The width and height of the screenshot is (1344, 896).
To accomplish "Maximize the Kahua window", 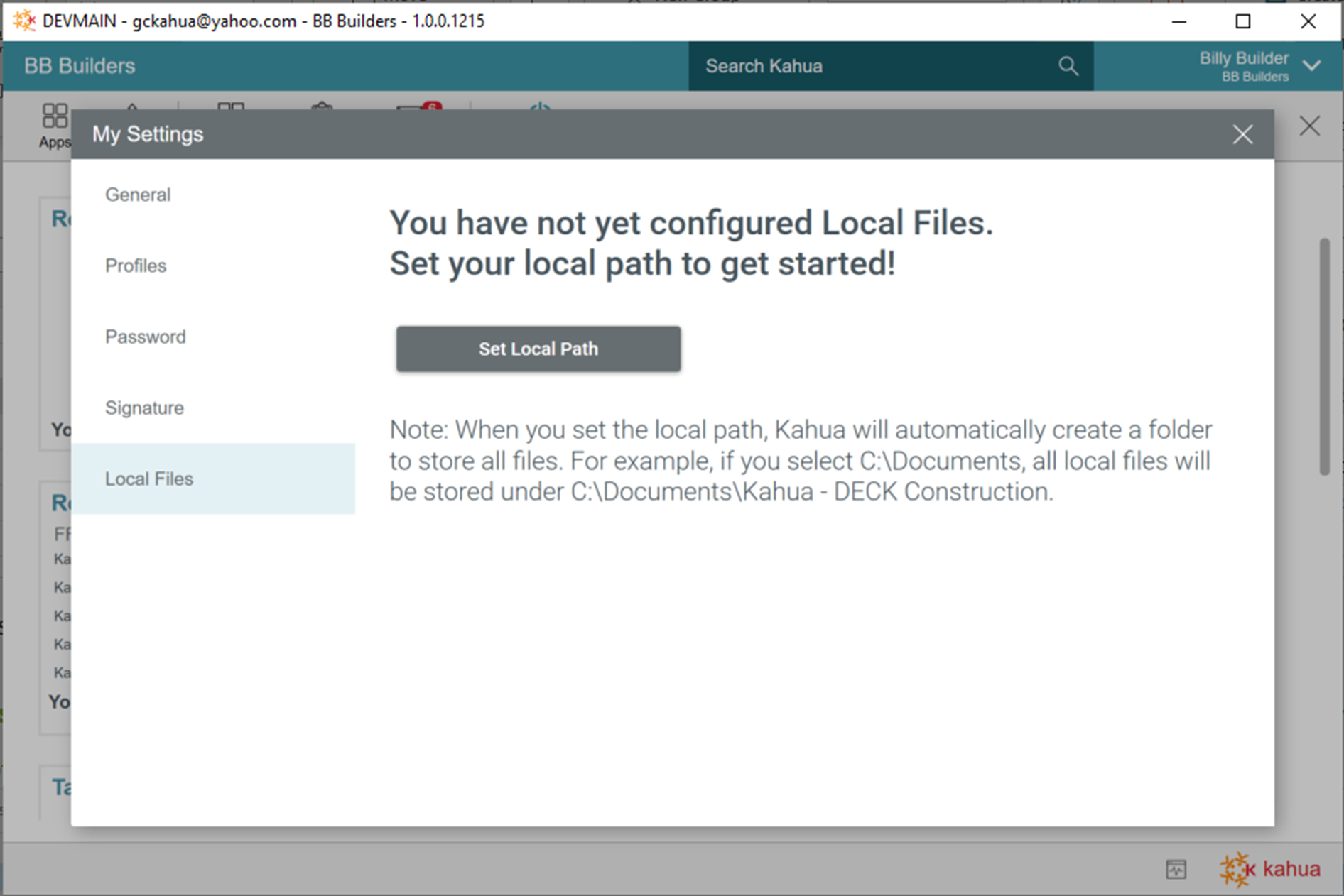I will pyautogui.click(x=1243, y=21).
